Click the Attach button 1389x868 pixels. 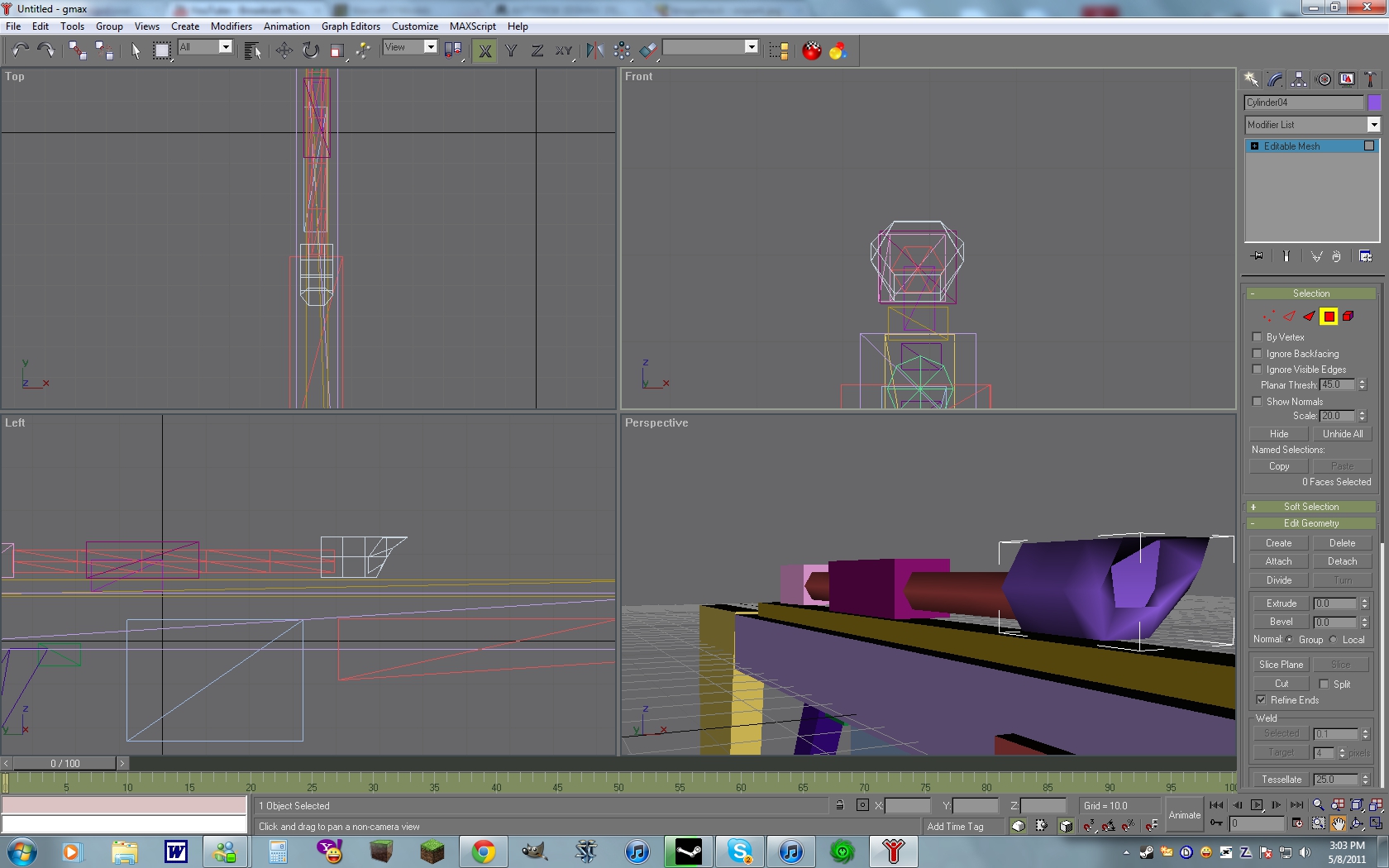[x=1278, y=561]
